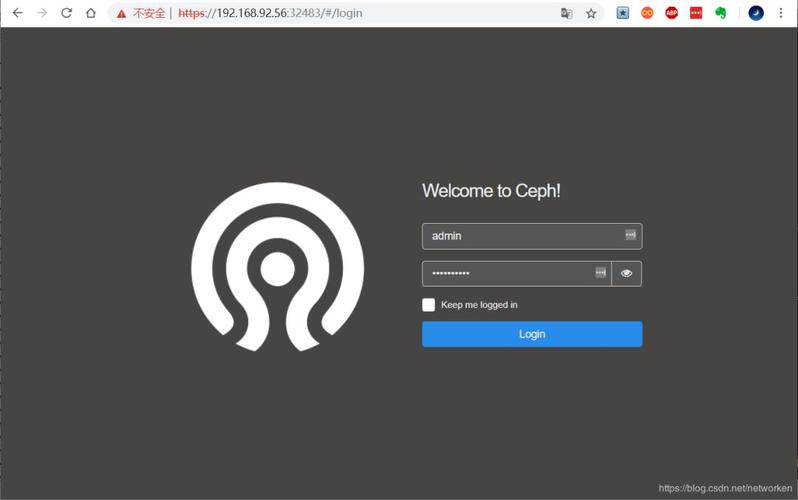Screen dimensions: 798x500
Task: Open the browser home page icon
Action: click(91, 13)
